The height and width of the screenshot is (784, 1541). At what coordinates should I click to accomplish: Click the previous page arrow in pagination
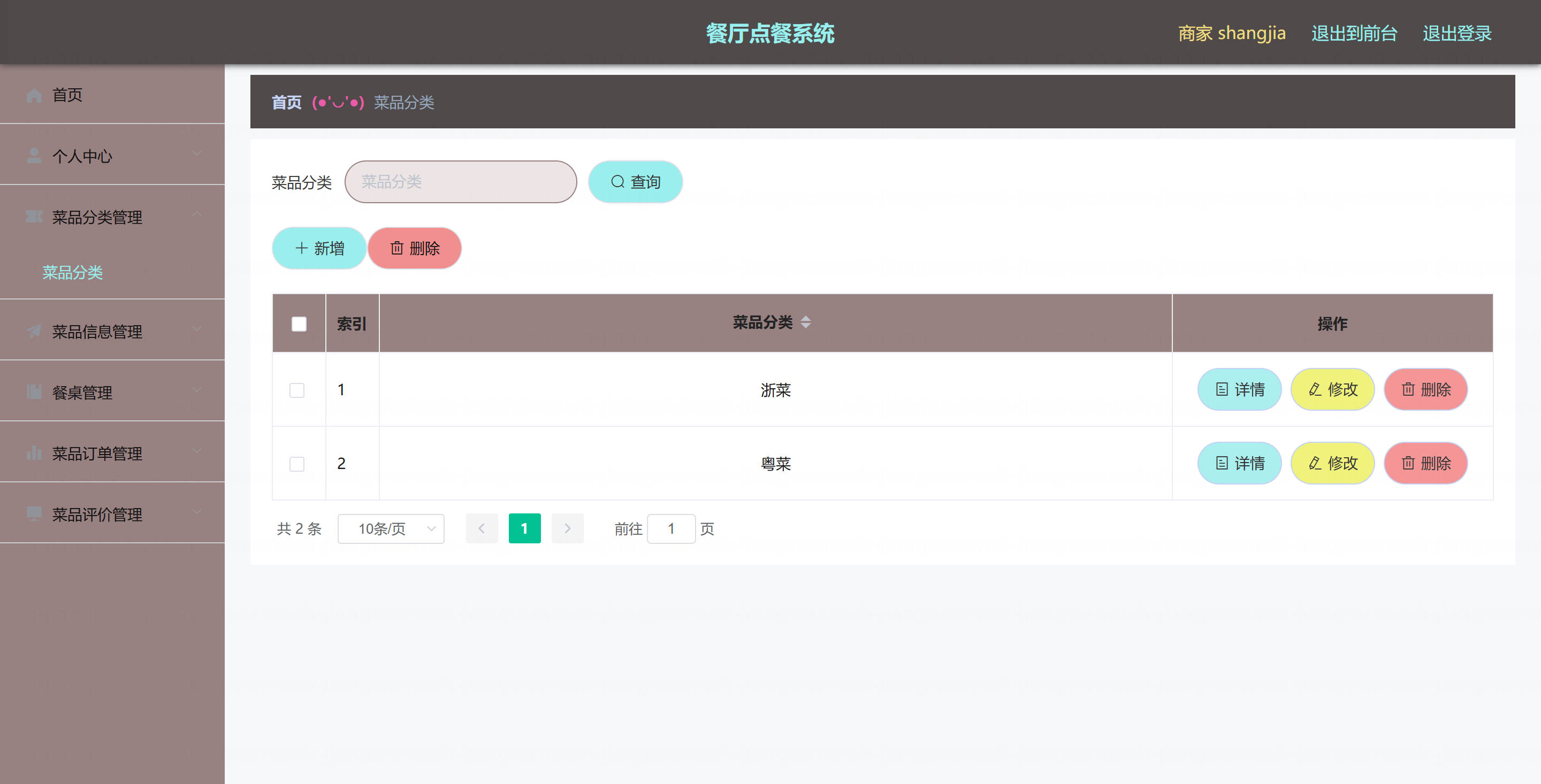pyautogui.click(x=482, y=529)
